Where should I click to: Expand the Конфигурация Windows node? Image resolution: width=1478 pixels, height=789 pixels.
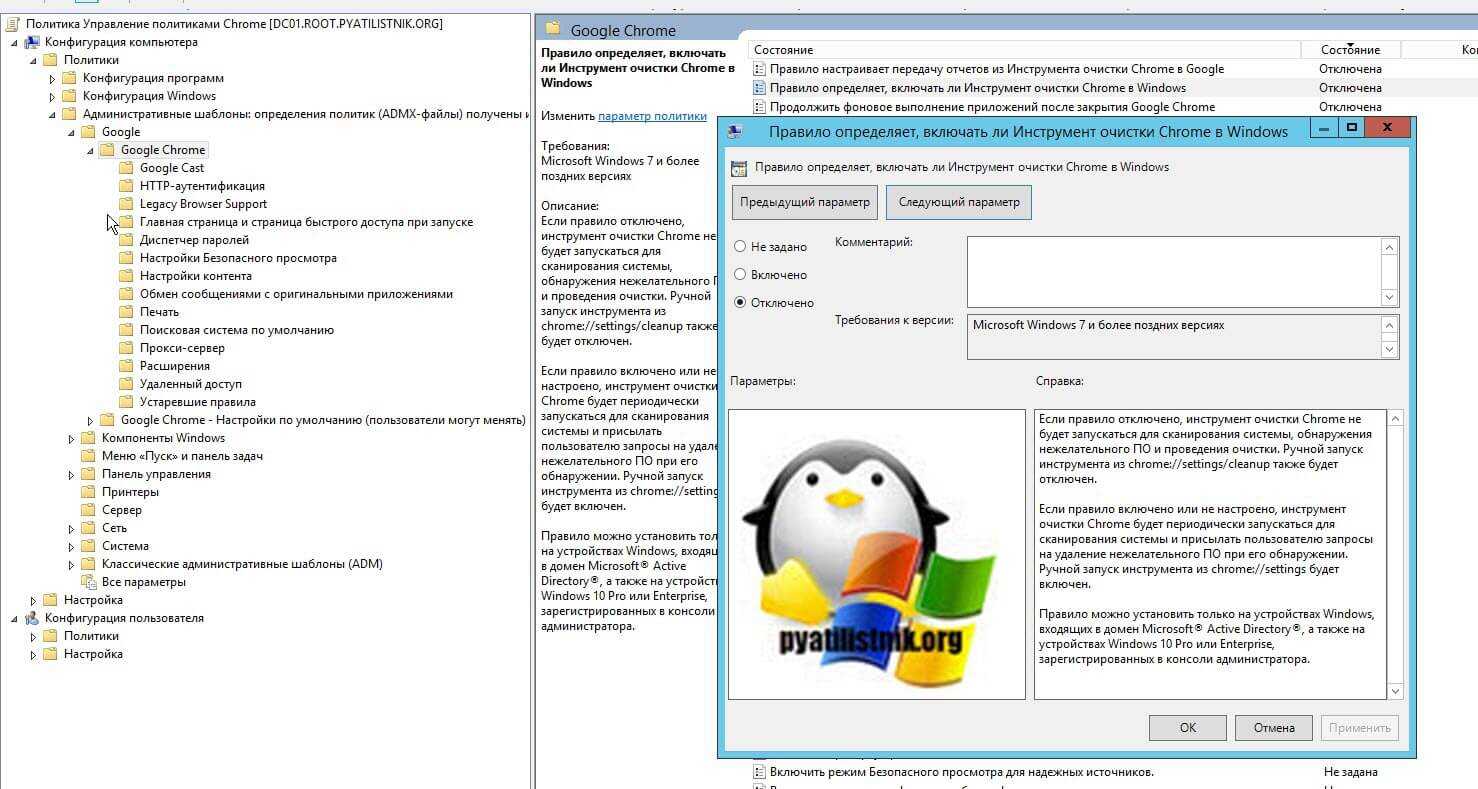click(x=53, y=96)
